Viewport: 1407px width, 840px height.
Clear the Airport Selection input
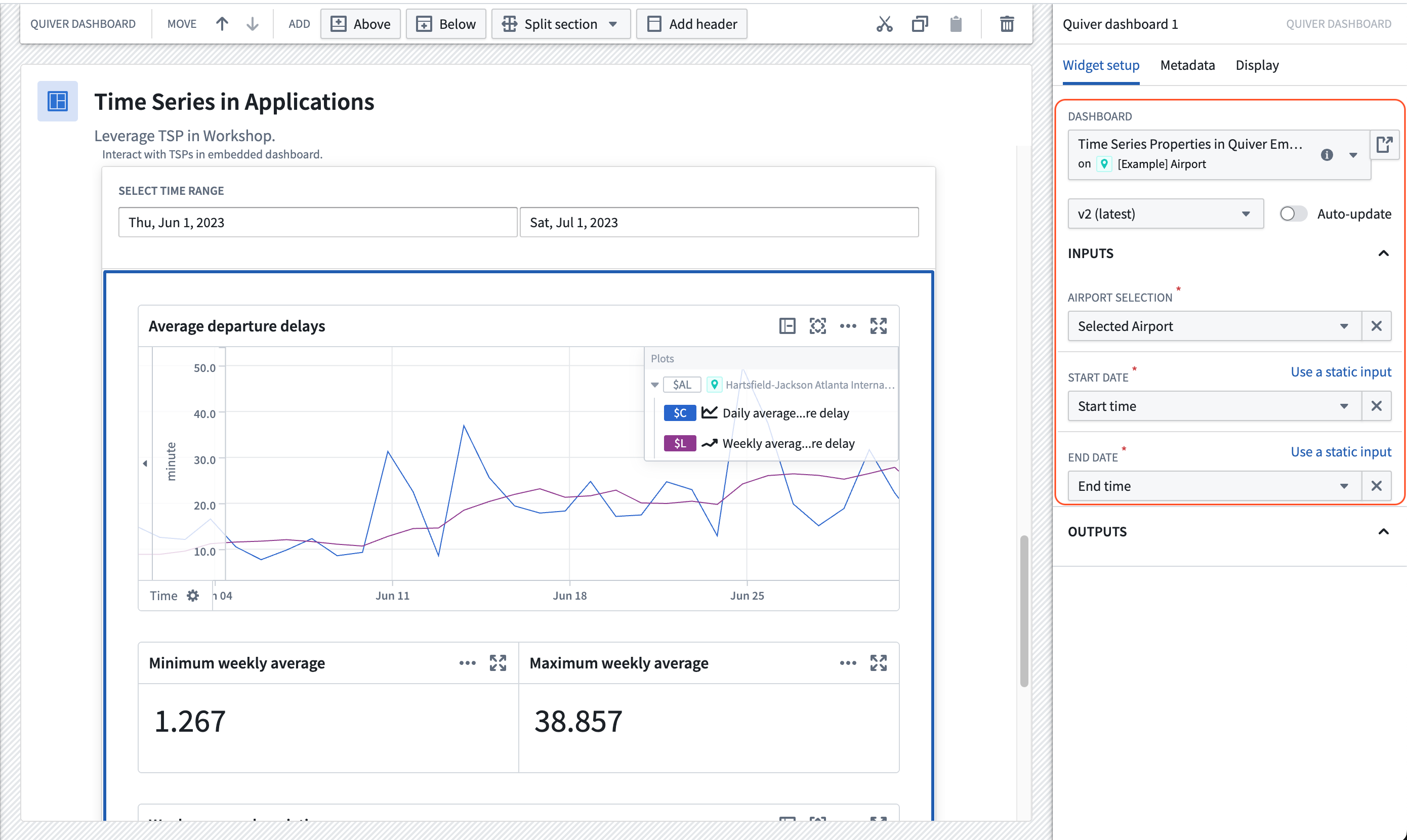pos(1376,326)
